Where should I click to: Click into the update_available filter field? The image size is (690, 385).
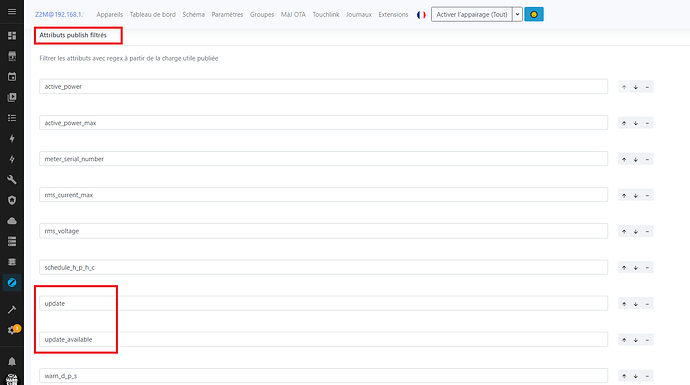(323, 340)
